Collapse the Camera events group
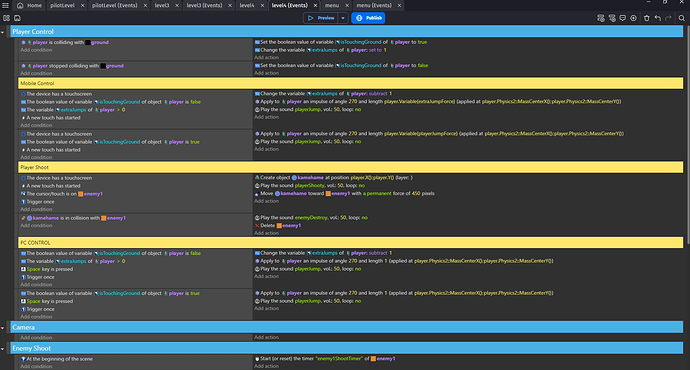Viewport: 690px width, 370px height. pyautogui.click(x=3, y=328)
